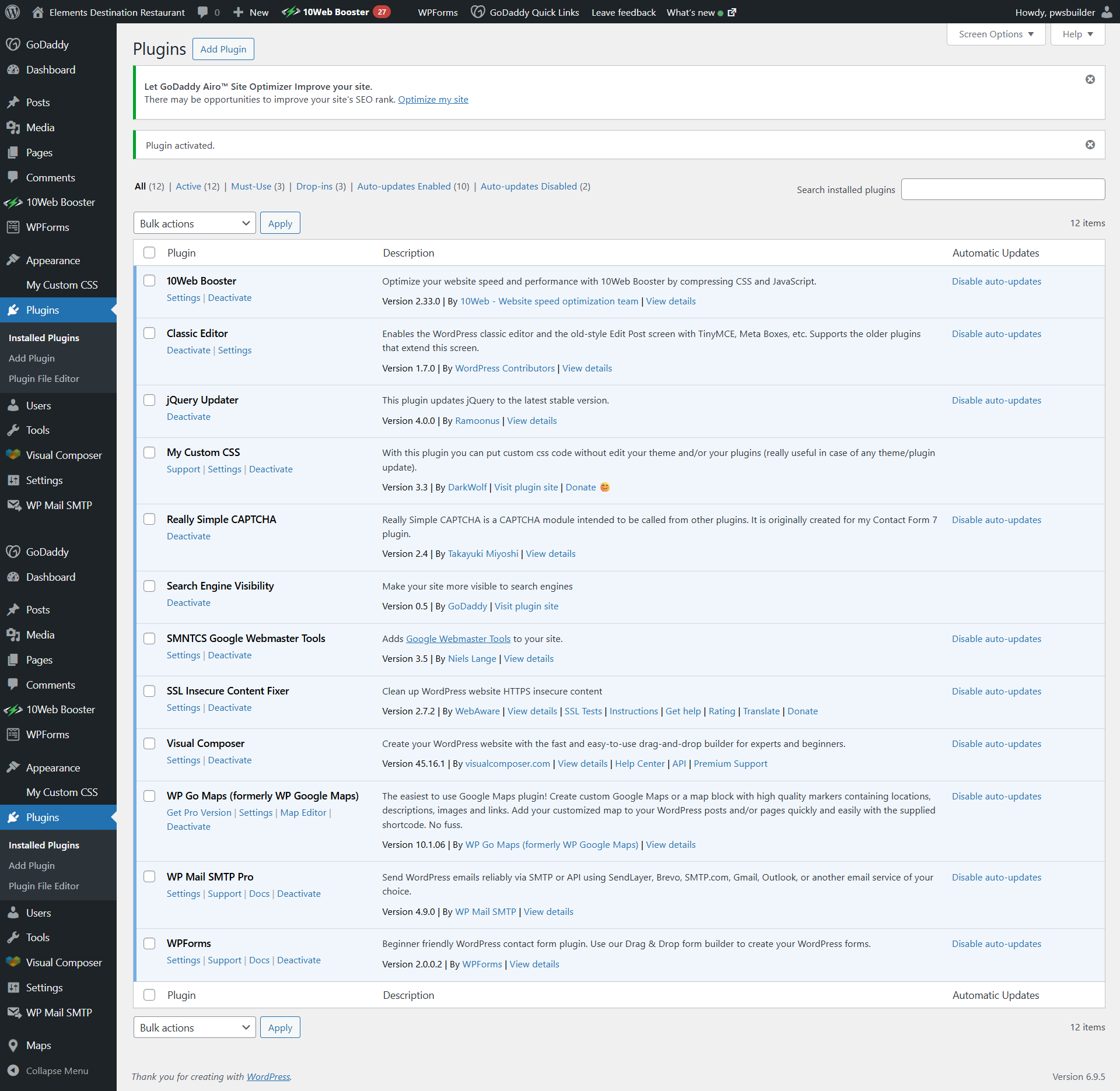This screenshot has height=1091, width=1120.
Task: Follow the Optimize my site link
Action: click(433, 99)
